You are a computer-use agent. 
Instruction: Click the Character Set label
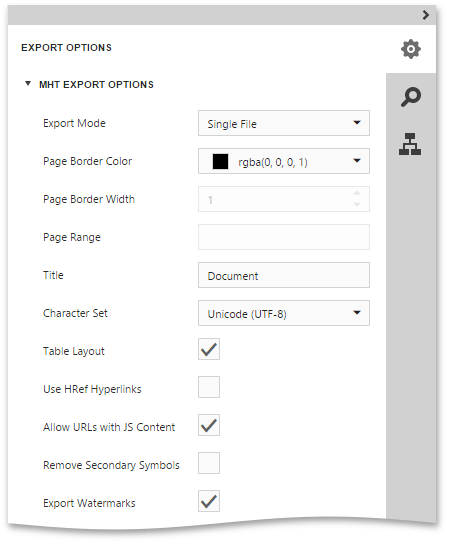[x=75, y=313]
